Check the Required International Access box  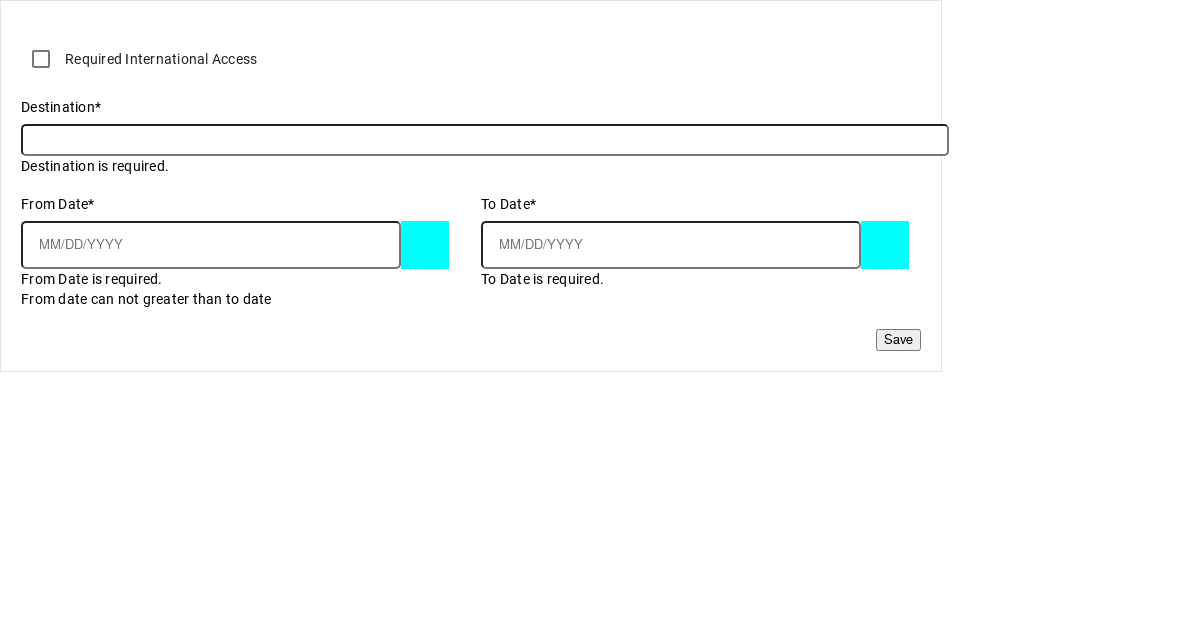[41, 59]
